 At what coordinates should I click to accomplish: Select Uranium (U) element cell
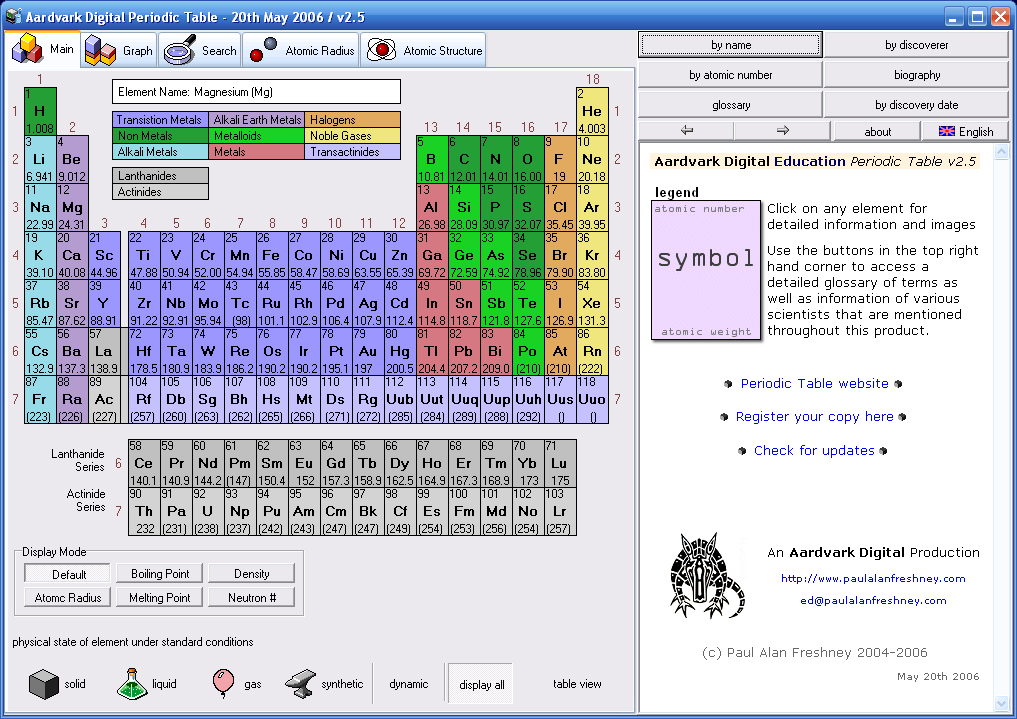(x=208, y=512)
